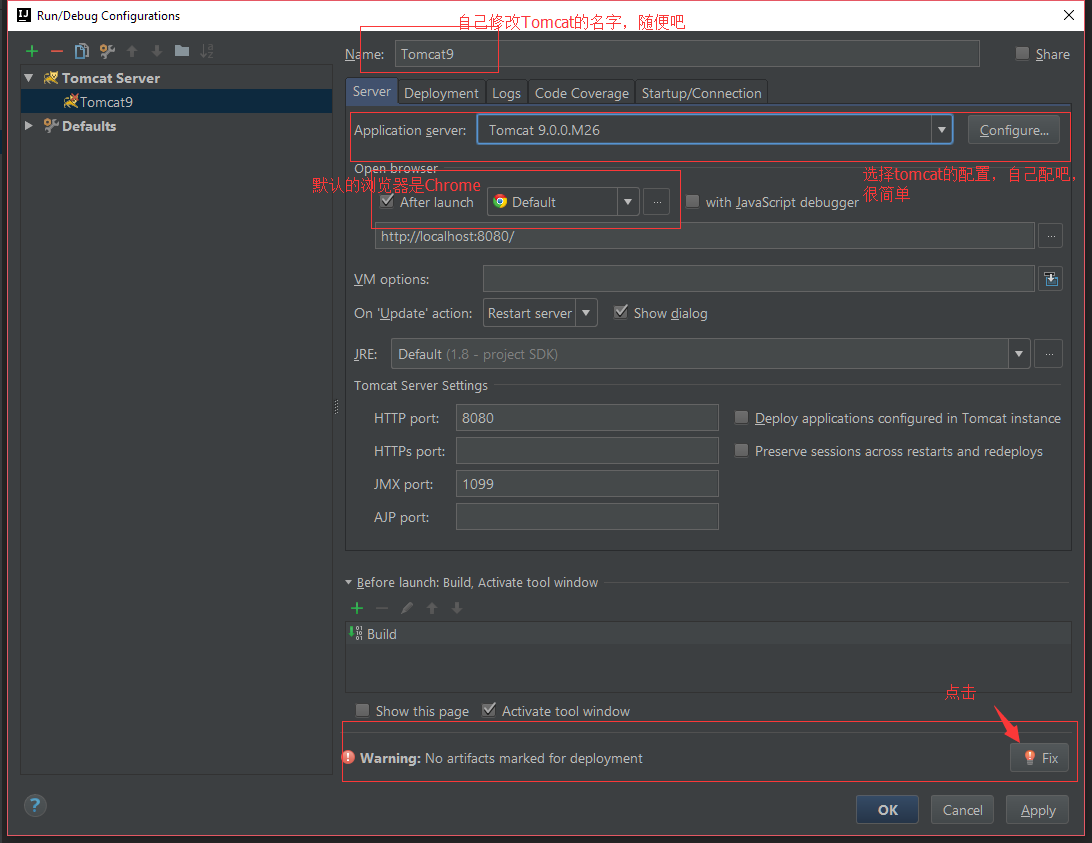Click the red warning icon
Screen dimensions: 1092x843
point(349,757)
